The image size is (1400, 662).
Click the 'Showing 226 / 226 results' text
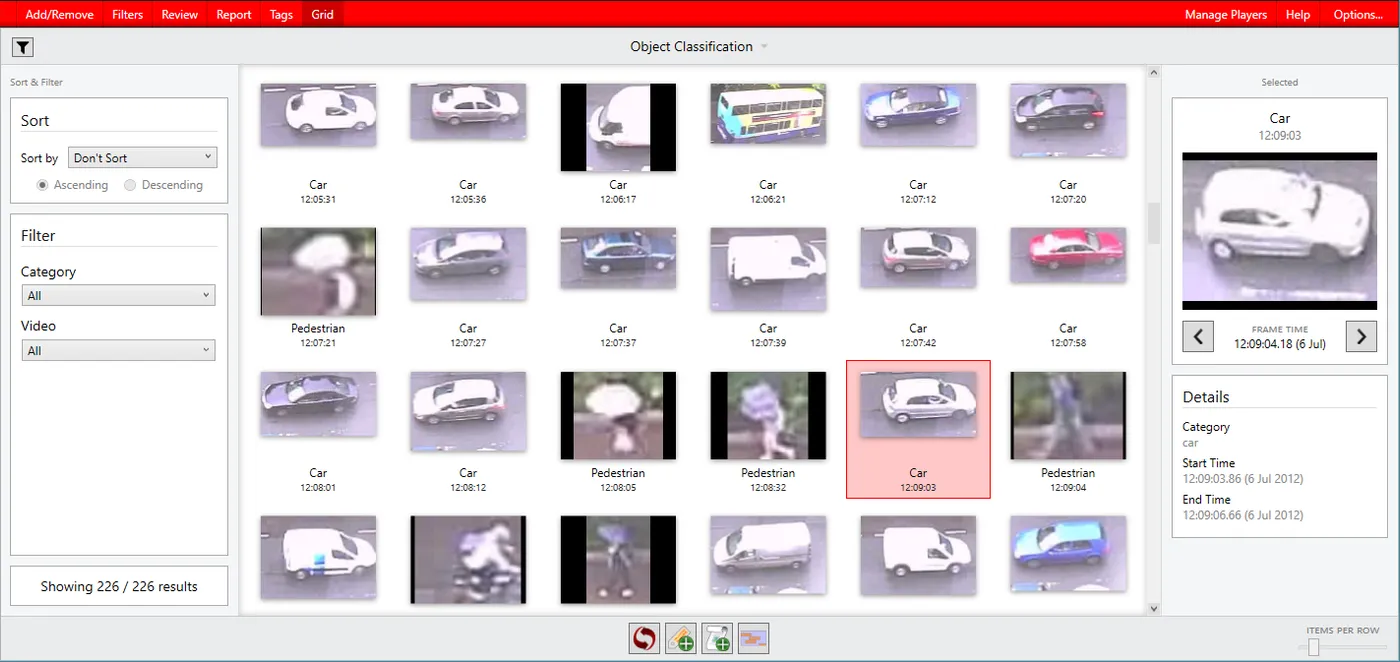(119, 587)
